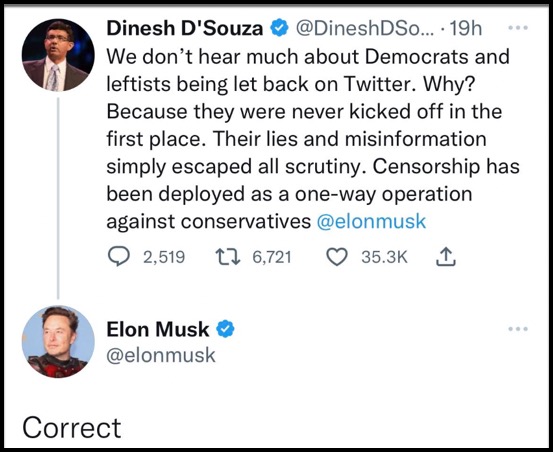The width and height of the screenshot is (553, 452).
Task: Retweet Dinesh D'Souza's tweet
Action: [228, 257]
